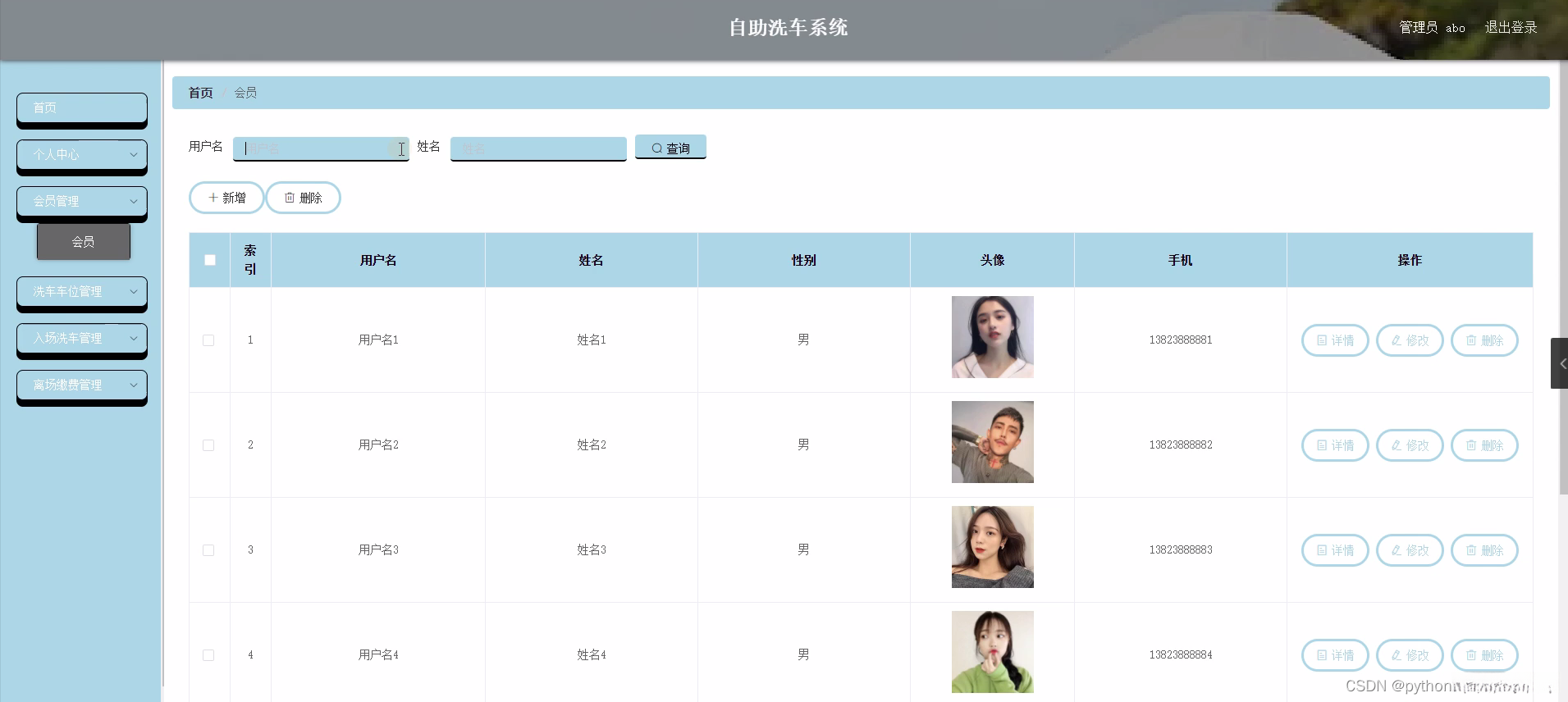Screen dimensions: 1568x702
Task: Click the plus icon of 新增 button
Action: click(213, 198)
